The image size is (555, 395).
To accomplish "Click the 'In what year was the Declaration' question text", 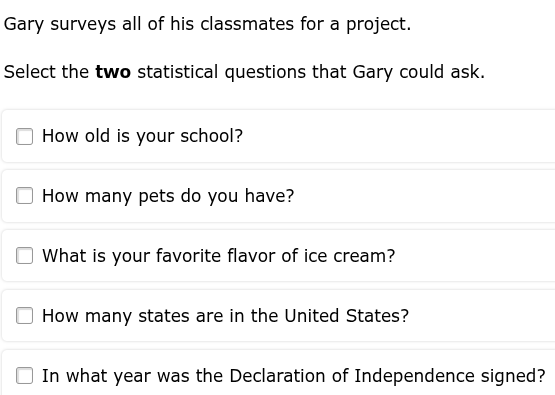I will (x=294, y=376).
